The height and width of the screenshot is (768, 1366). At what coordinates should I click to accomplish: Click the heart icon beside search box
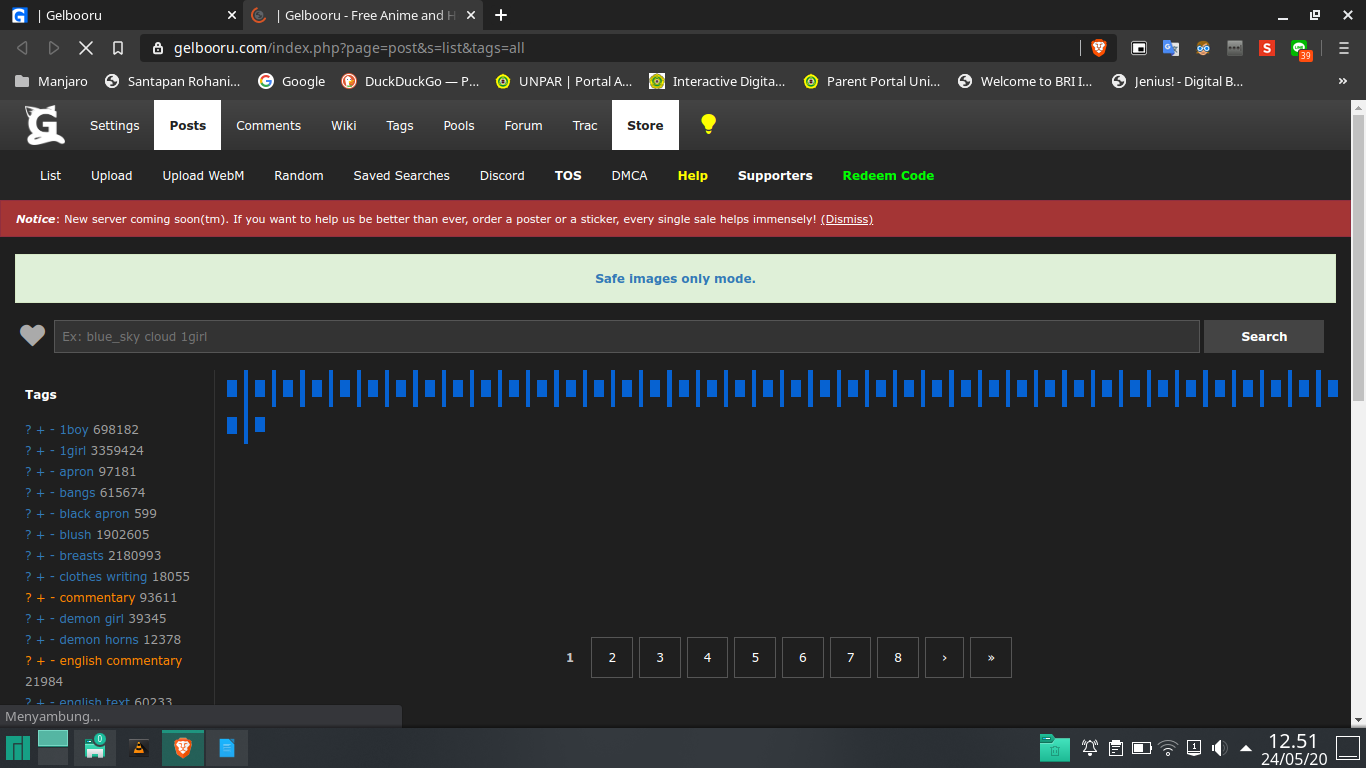click(33, 336)
